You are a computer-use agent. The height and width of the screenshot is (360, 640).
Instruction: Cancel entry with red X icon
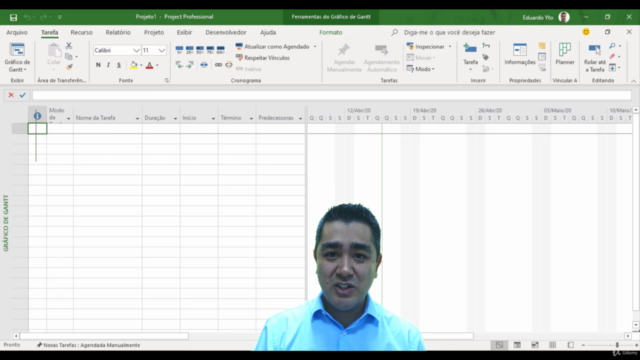11,95
